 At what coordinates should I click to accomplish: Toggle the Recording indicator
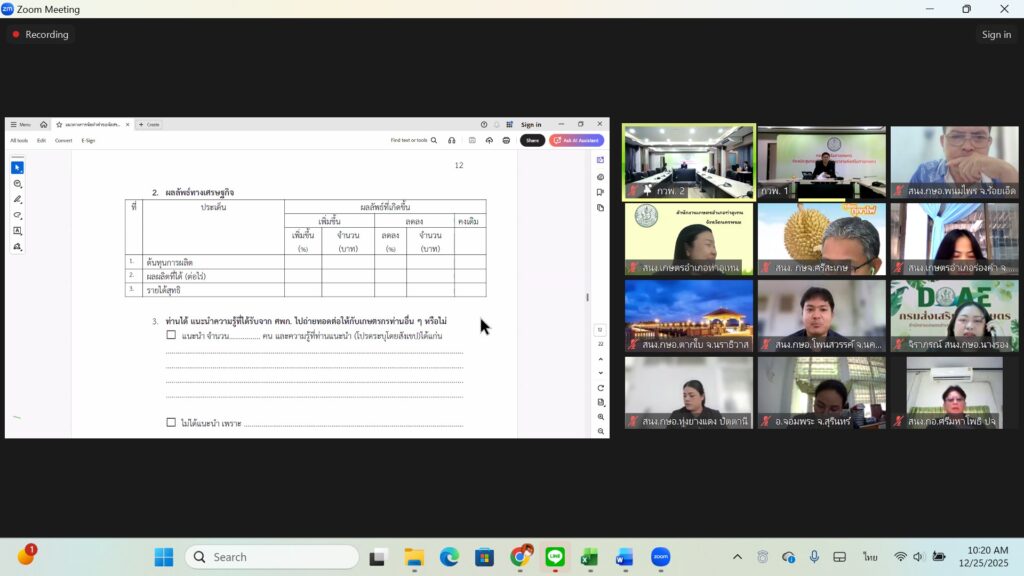[x=40, y=34]
